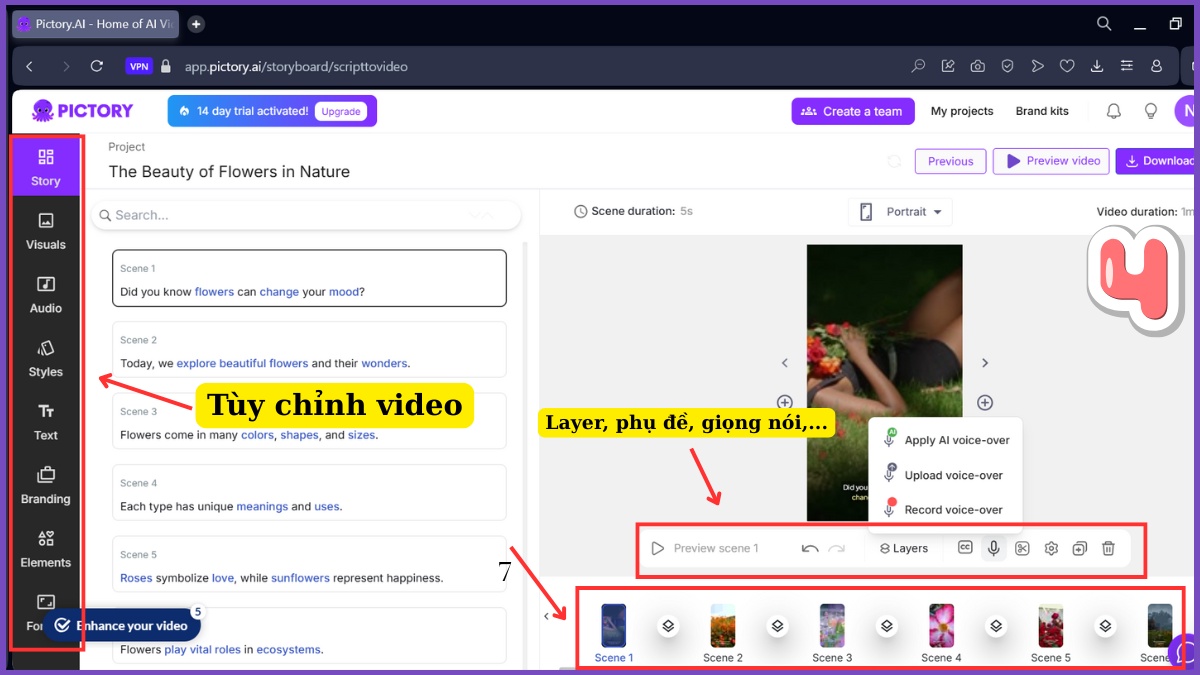Open transition icon between Scene 3 and Scene 4
The width and height of the screenshot is (1200, 675).
coord(887,626)
